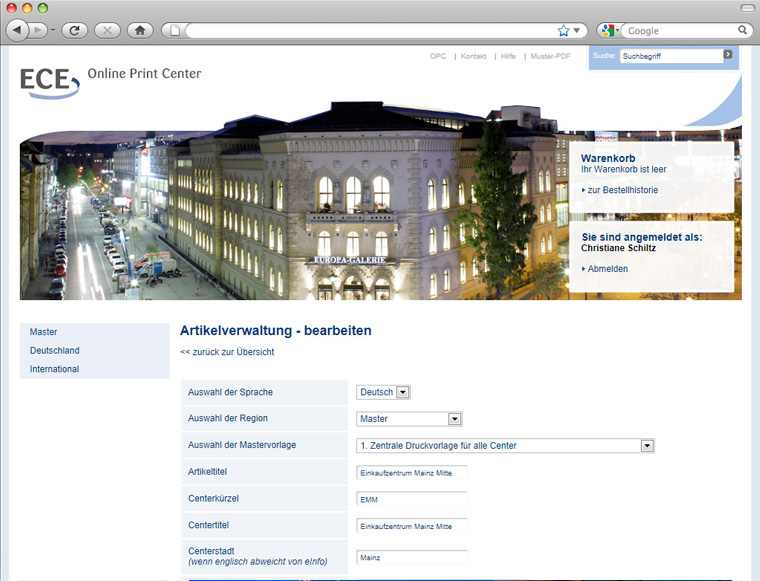Expand the Auswahl der Region dropdown
Image resolution: width=760 pixels, height=581 pixels.
click(454, 419)
